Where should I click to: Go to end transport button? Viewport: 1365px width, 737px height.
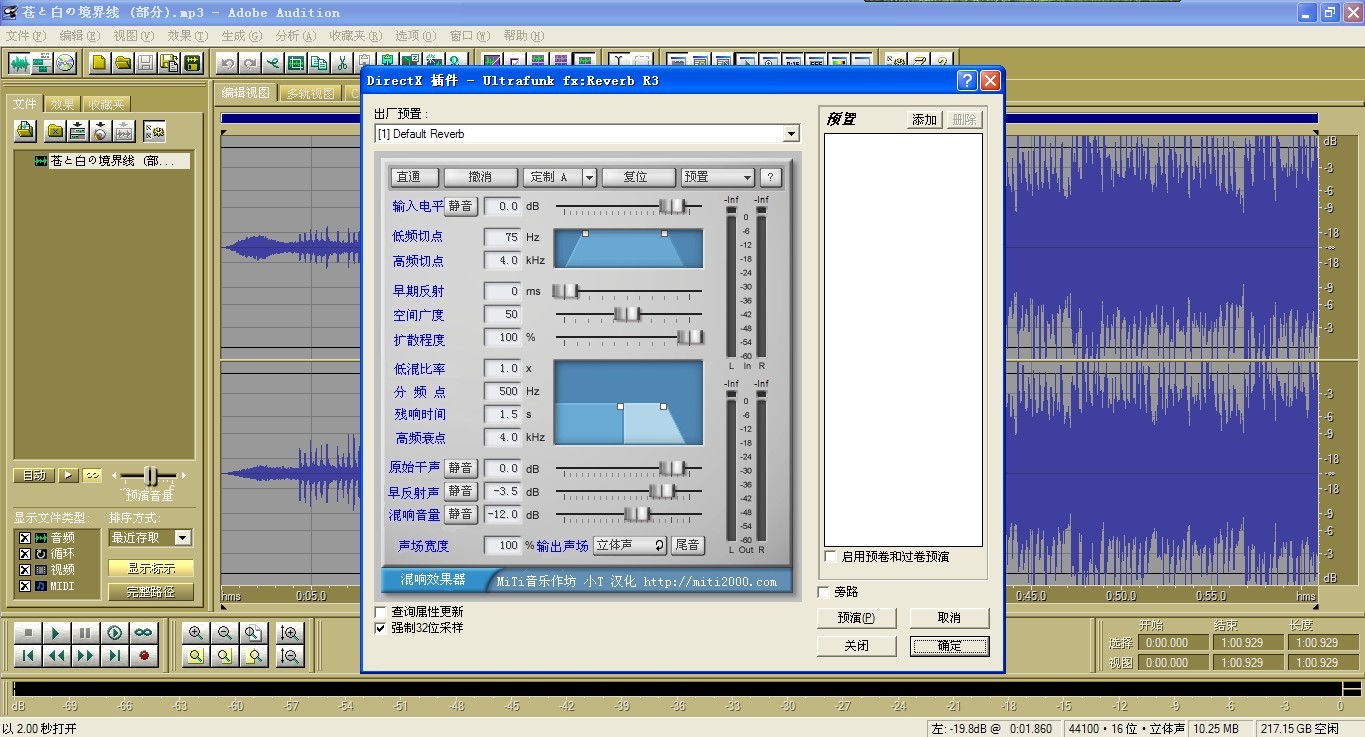(115, 656)
